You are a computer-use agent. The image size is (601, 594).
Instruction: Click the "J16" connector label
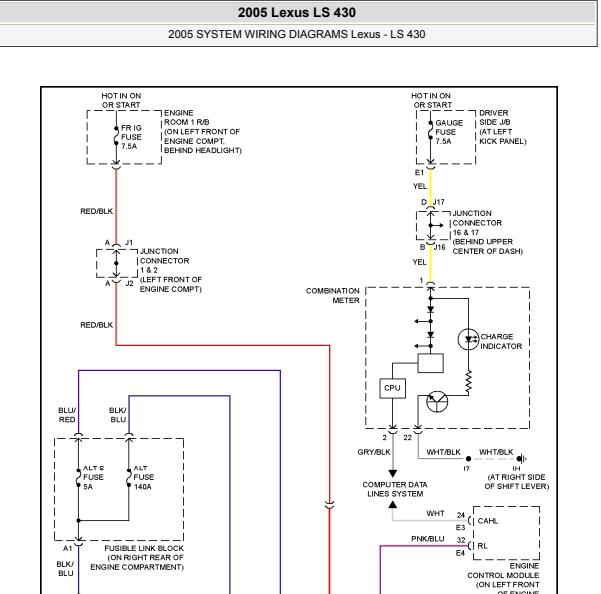(440, 247)
